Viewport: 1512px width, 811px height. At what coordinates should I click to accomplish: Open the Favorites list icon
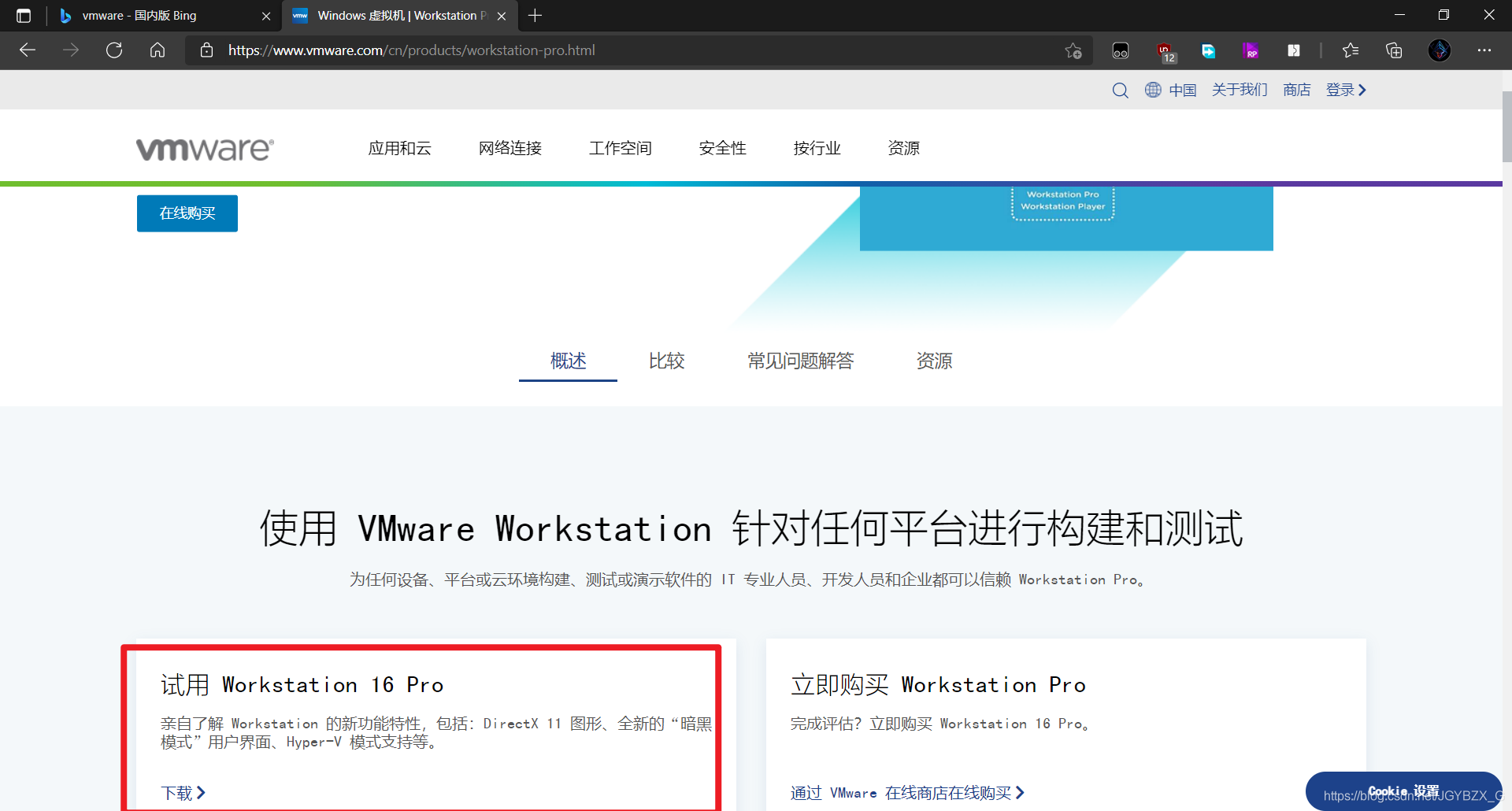1351,50
